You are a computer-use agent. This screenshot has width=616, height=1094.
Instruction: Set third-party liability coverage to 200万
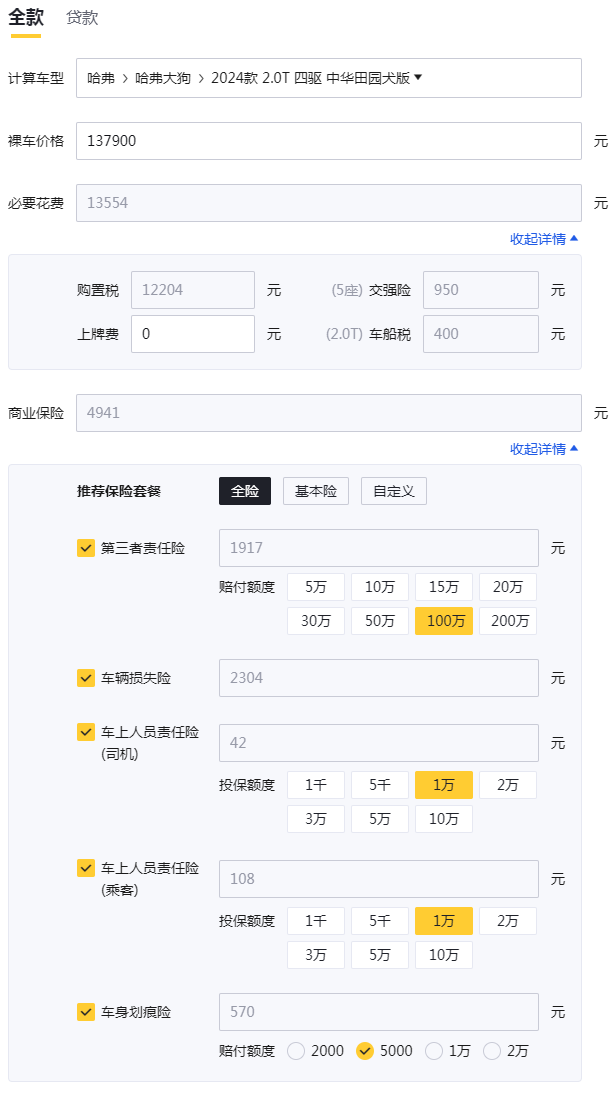click(508, 621)
